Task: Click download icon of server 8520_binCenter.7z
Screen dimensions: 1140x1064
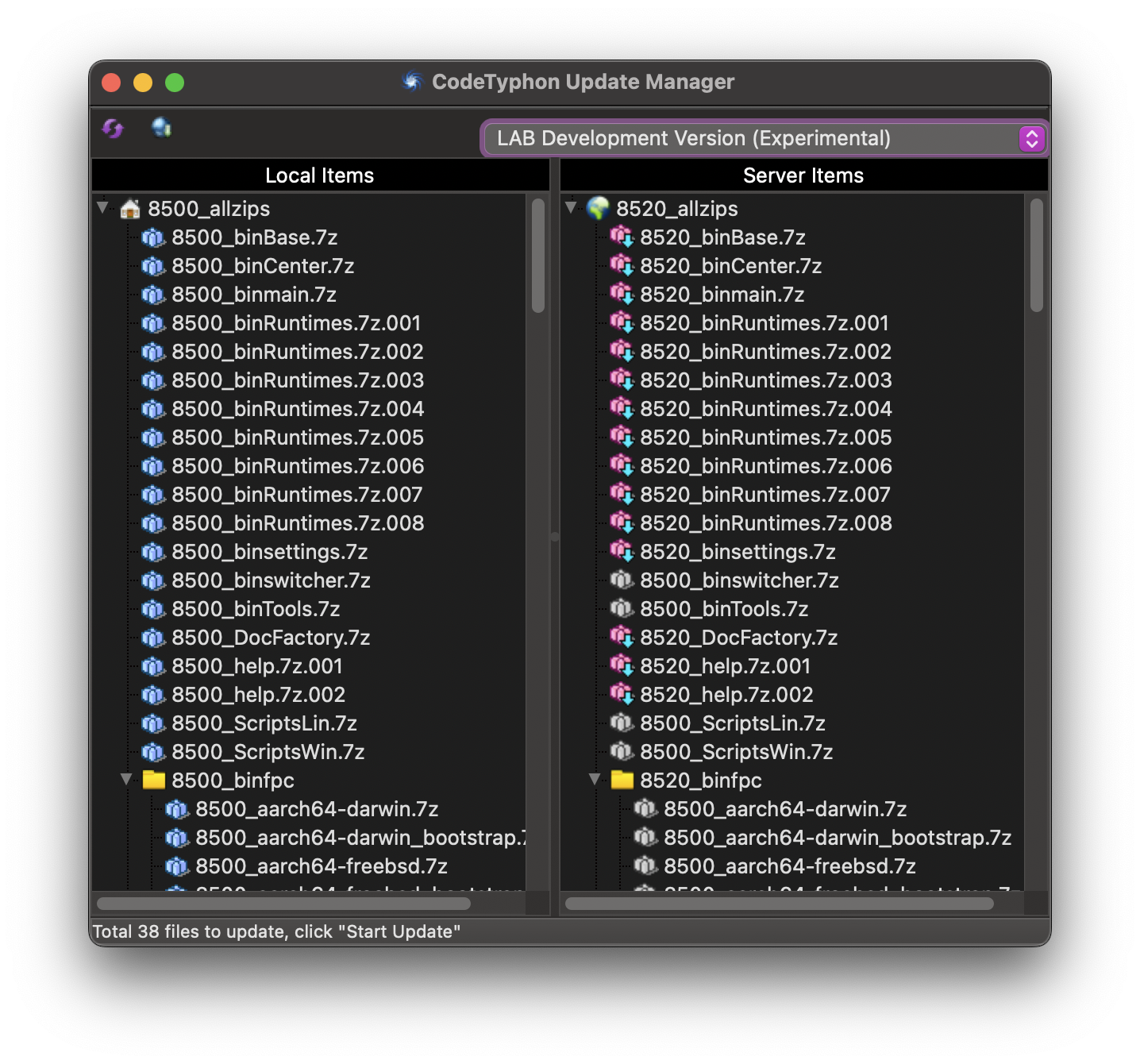Action: click(x=622, y=266)
